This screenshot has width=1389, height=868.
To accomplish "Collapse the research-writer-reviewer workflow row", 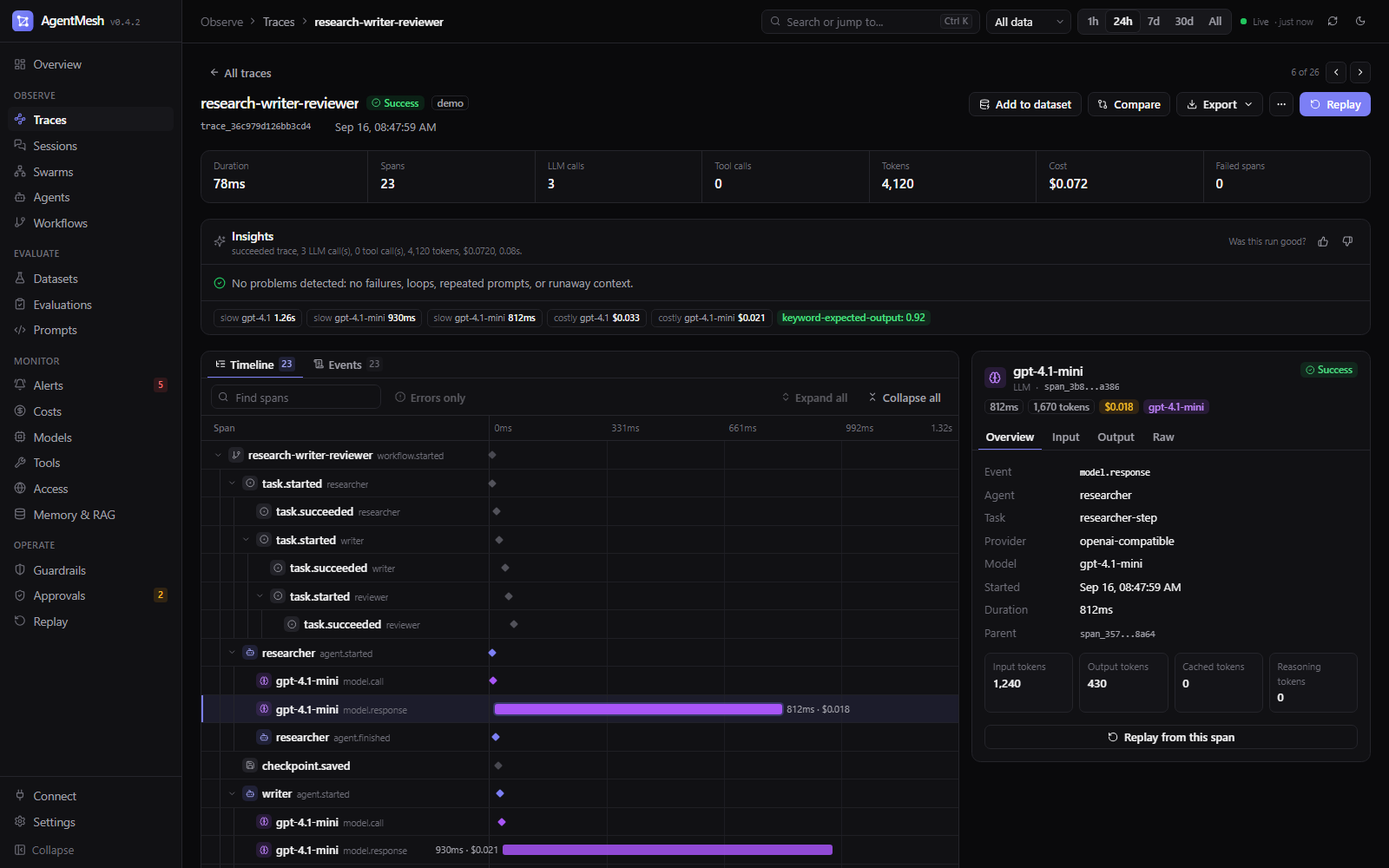I will (218, 455).
